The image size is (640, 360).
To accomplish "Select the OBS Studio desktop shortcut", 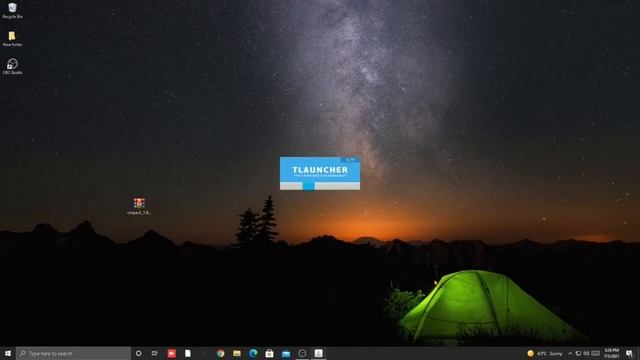I will [12, 67].
